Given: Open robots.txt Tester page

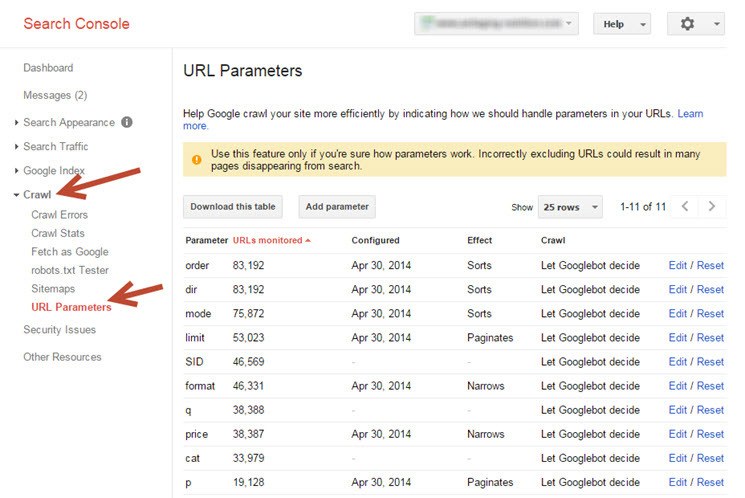Looking at the screenshot, I should (x=70, y=270).
